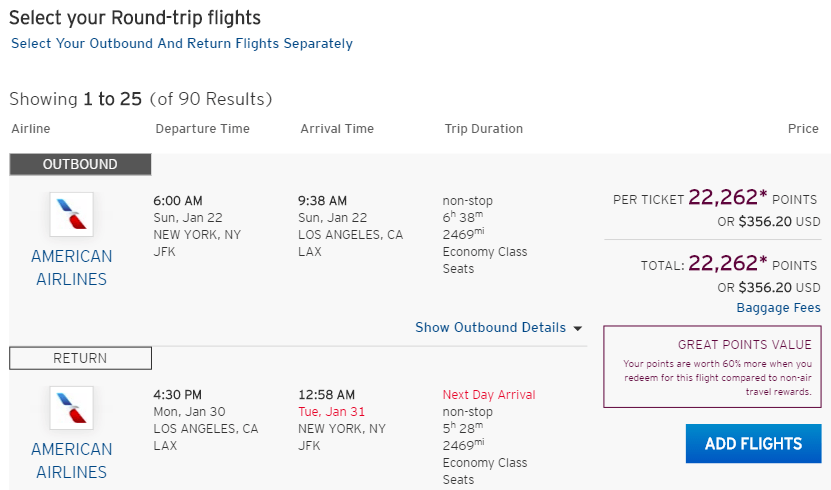Expand Show Outbound Details arrow
Screen dimensions: 831x490
click(x=578, y=328)
